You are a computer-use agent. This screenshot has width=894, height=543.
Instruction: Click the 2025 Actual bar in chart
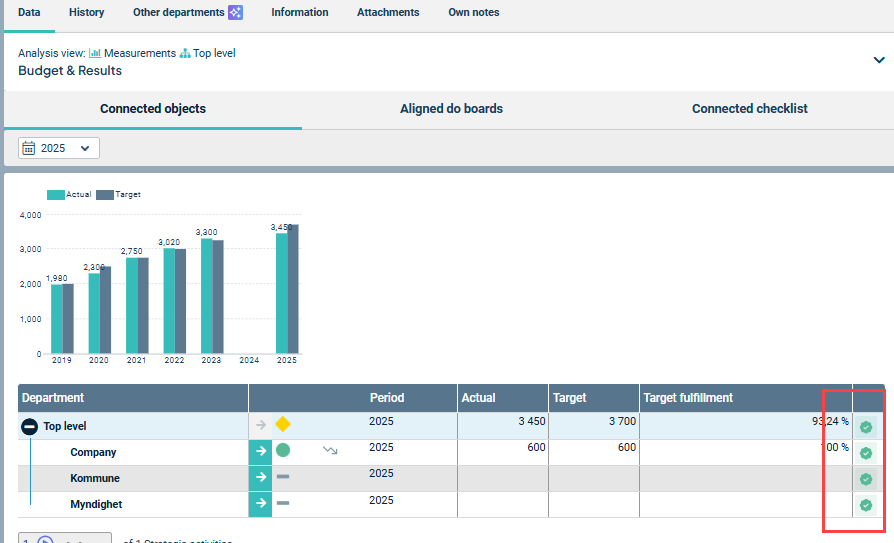(x=281, y=293)
